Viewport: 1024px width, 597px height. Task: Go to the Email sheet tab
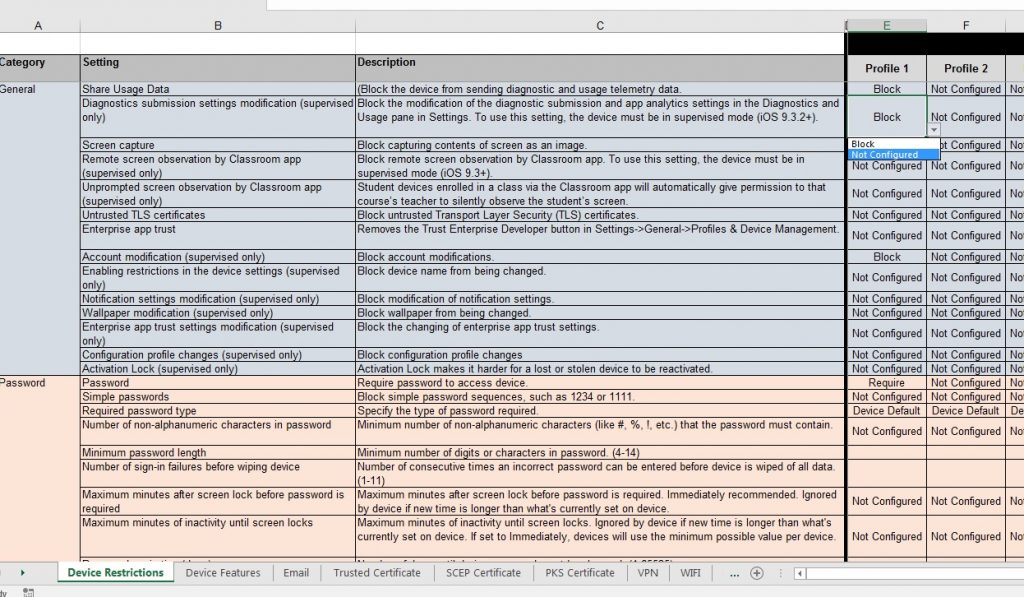click(296, 573)
